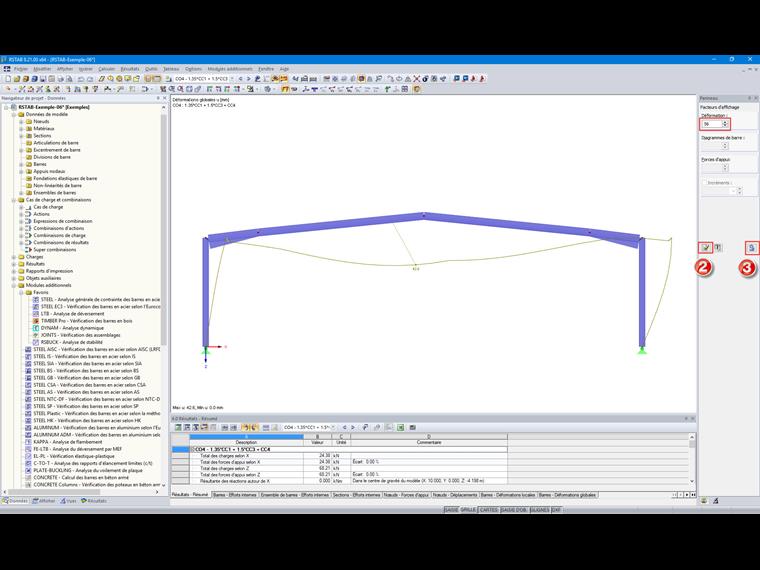Expand the Barres tree node
The height and width of the screenshot is (570, 760).
click(21, 164)
